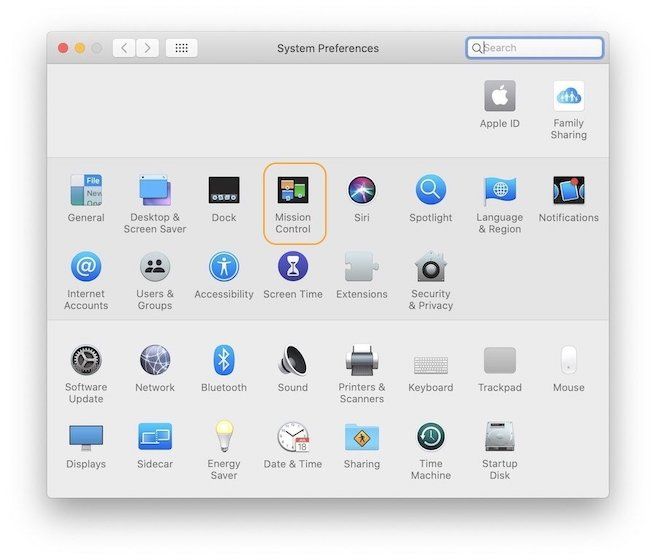Open the Mission Control preference pane
Viewport: 656px width, 560px height.
coord(293,191)
